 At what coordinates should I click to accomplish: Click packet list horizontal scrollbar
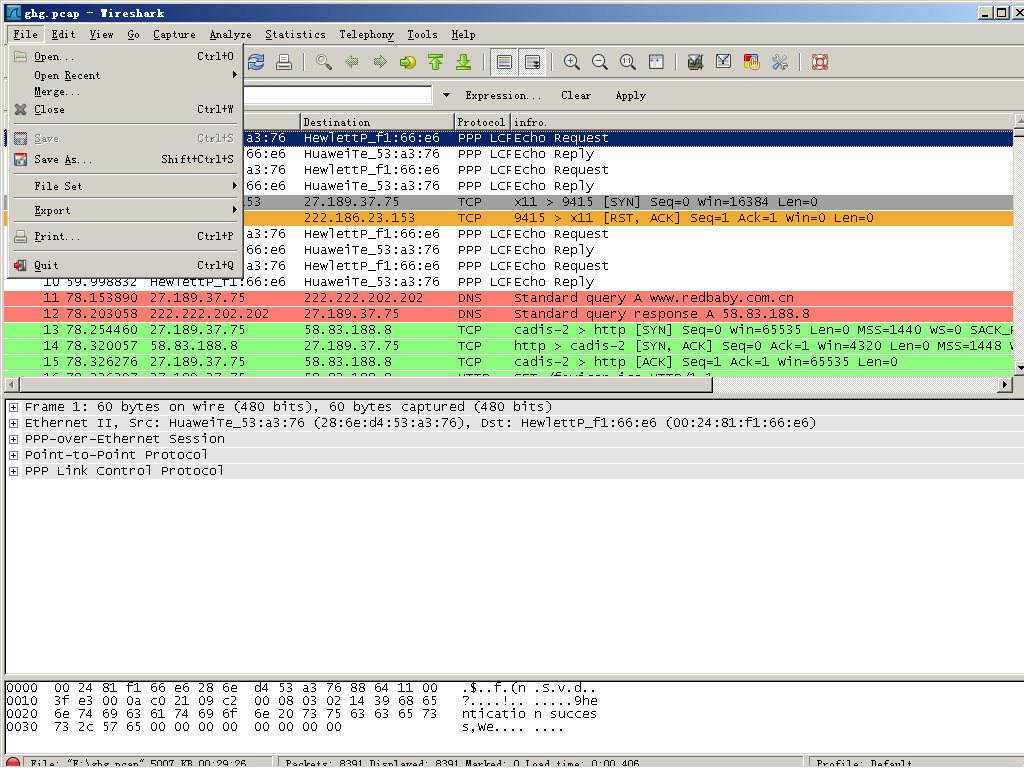coord(366,385)
